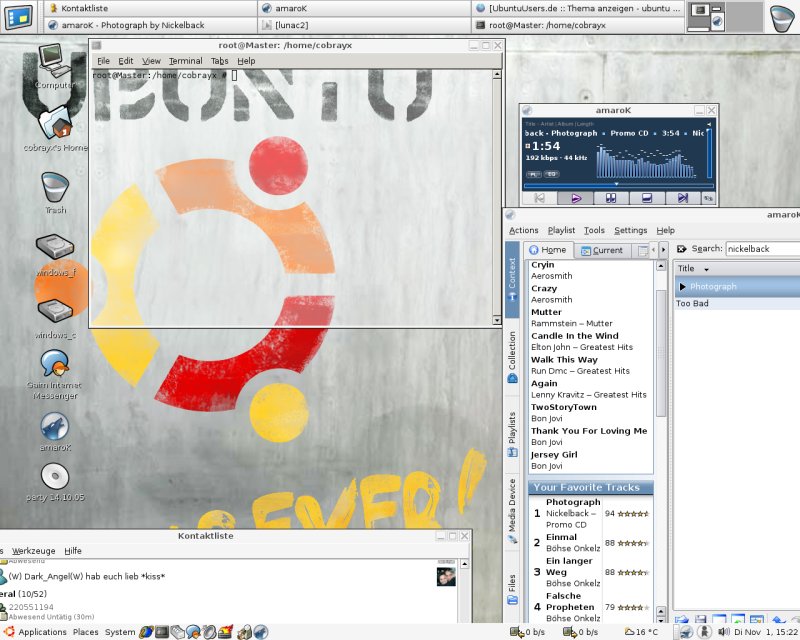Viewport: 800px width, 640px height.
Task: Open the terminal Tabs menu
Action: click(219, 61)
